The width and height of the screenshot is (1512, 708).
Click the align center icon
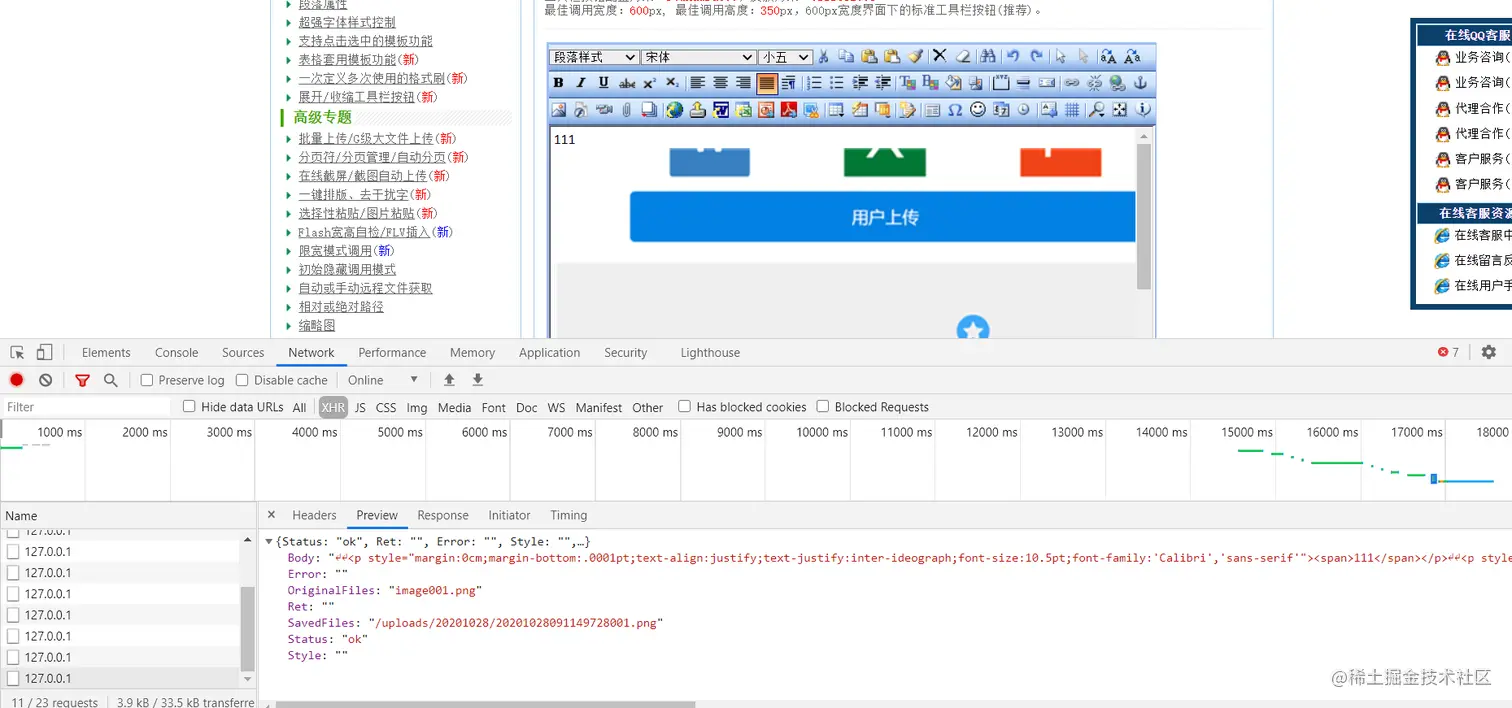pyautogui.click(x=721, y=83)
